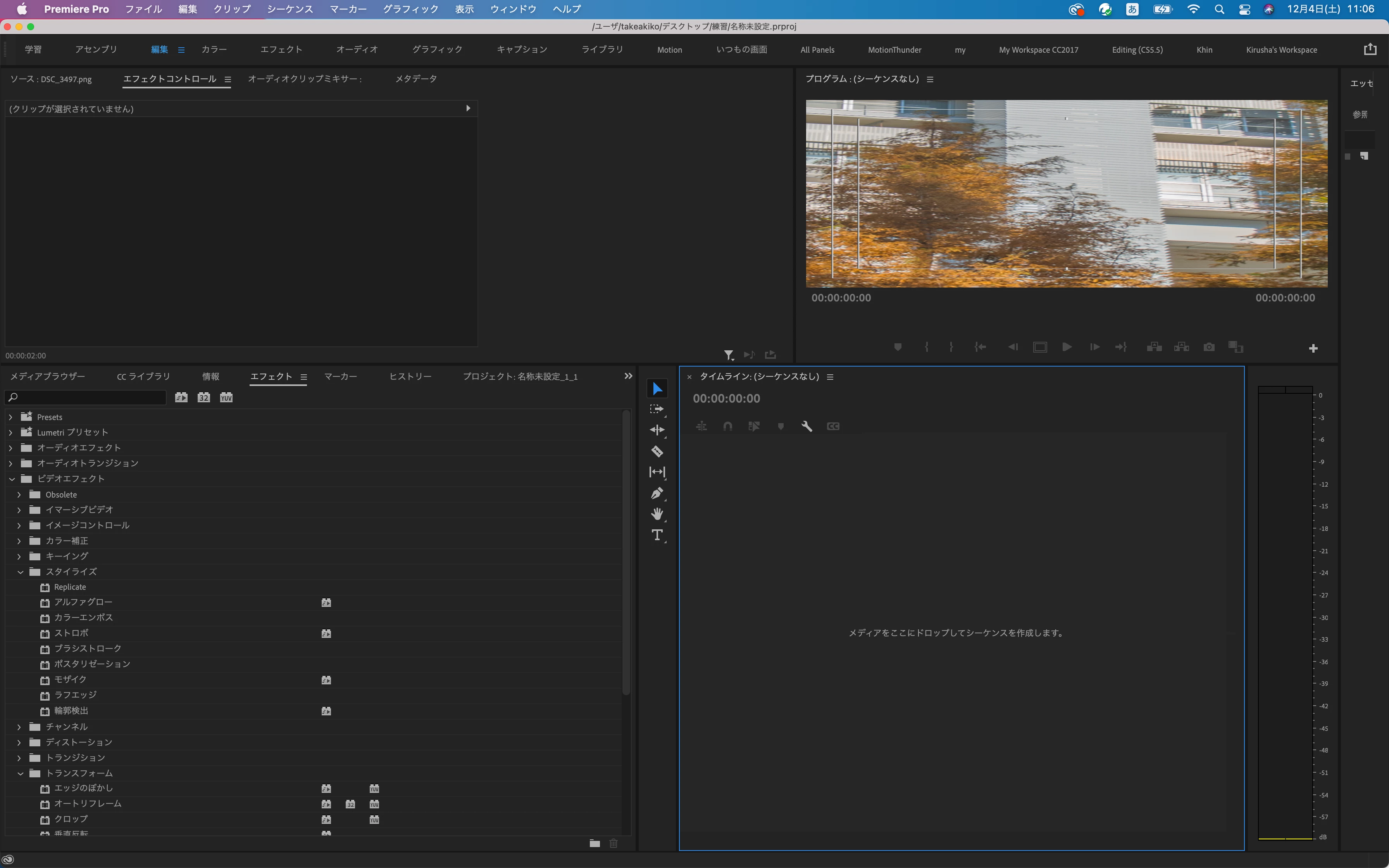
Task: Select the Track Select Forward tool
Action: click(x=657, y=409)
